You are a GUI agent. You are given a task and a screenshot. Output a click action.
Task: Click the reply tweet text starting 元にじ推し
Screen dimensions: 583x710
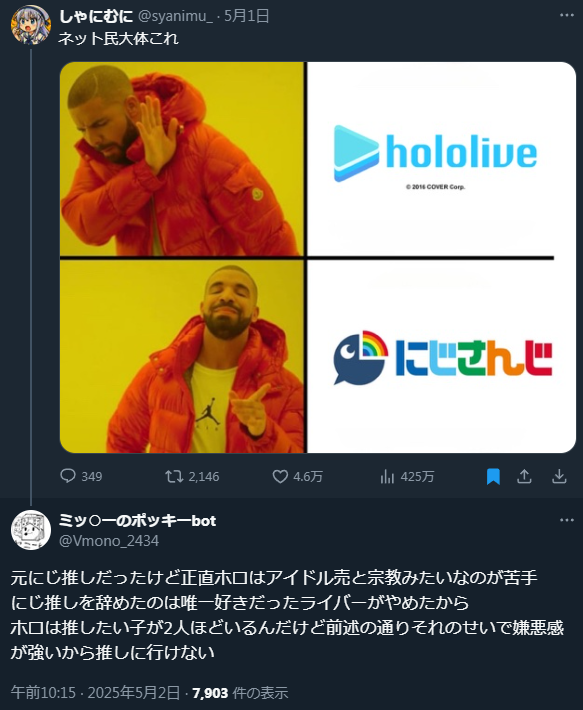287,614
